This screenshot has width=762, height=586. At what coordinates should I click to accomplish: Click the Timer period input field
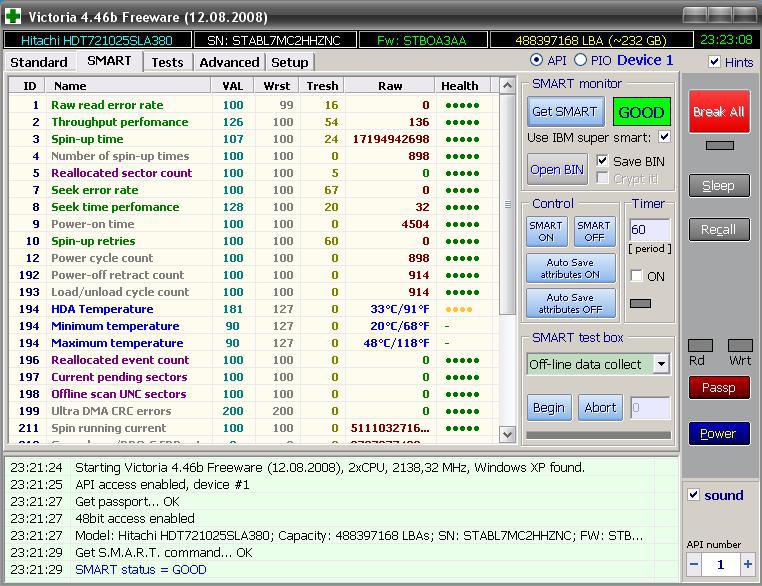[x=649, y=230]
